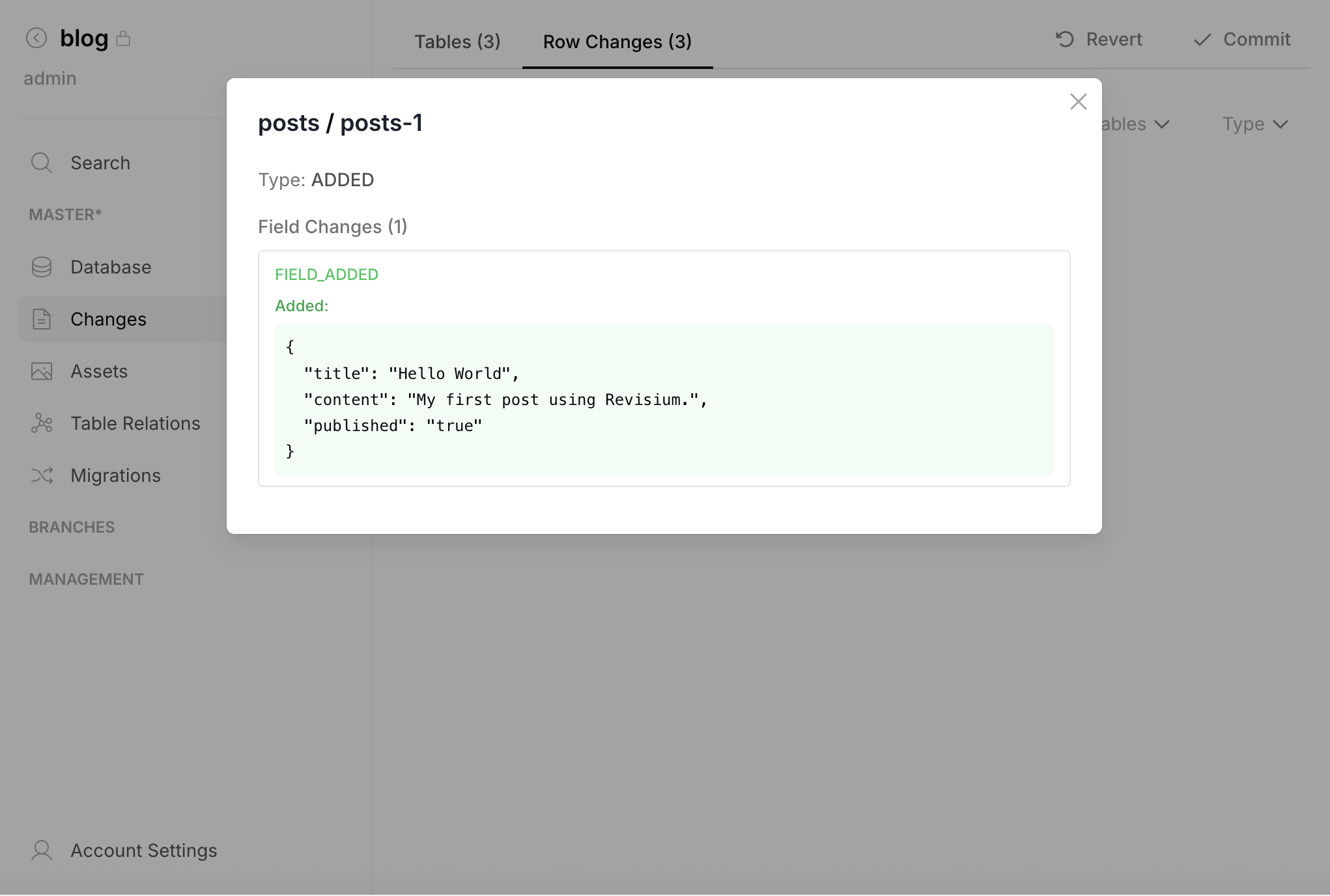
Task: Click the Search magnifier icon
Action: 42,163
